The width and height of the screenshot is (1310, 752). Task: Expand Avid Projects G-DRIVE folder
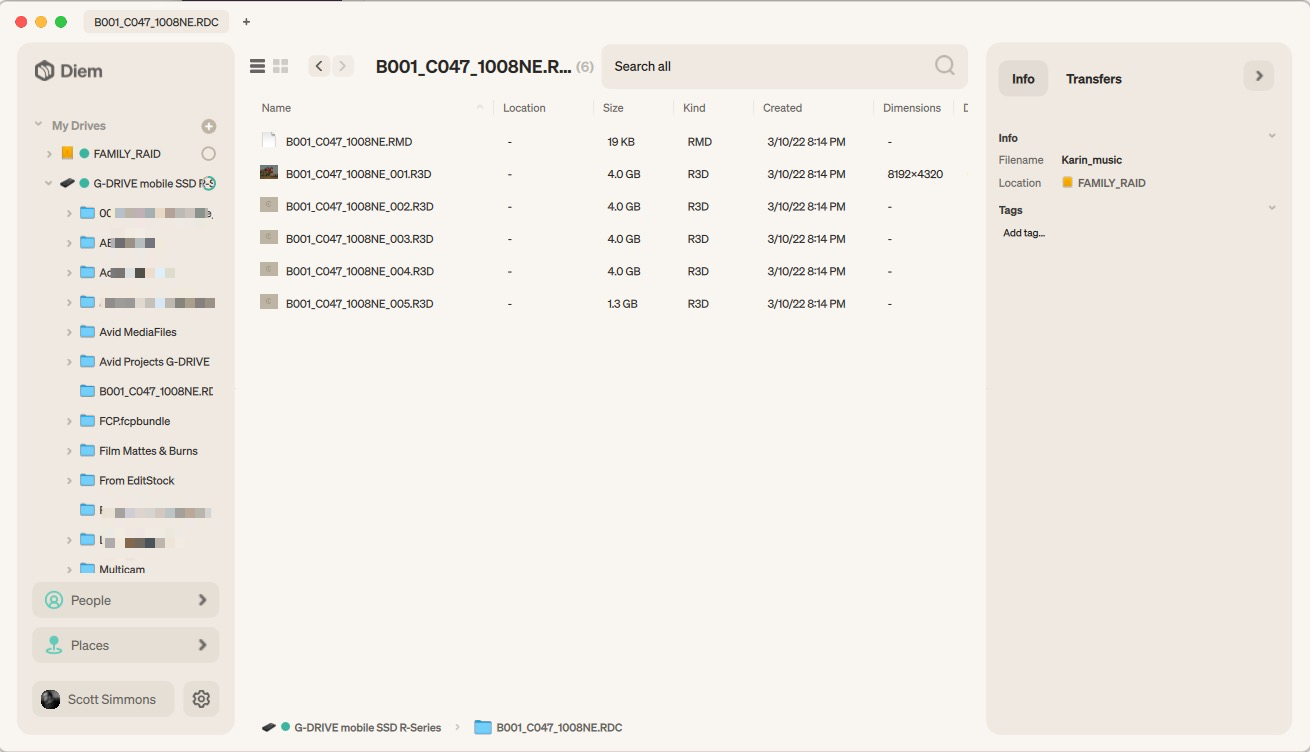tap(69, 362)
